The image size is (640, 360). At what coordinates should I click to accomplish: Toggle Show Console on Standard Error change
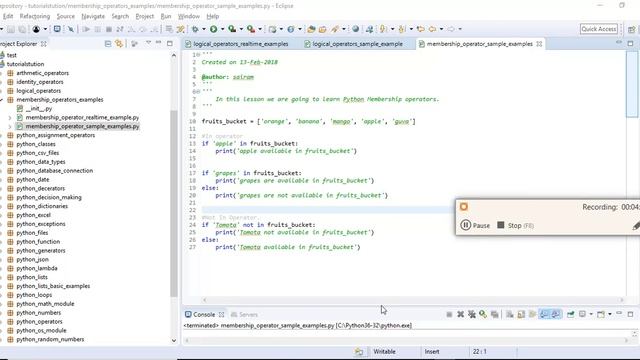pos(556,314)
